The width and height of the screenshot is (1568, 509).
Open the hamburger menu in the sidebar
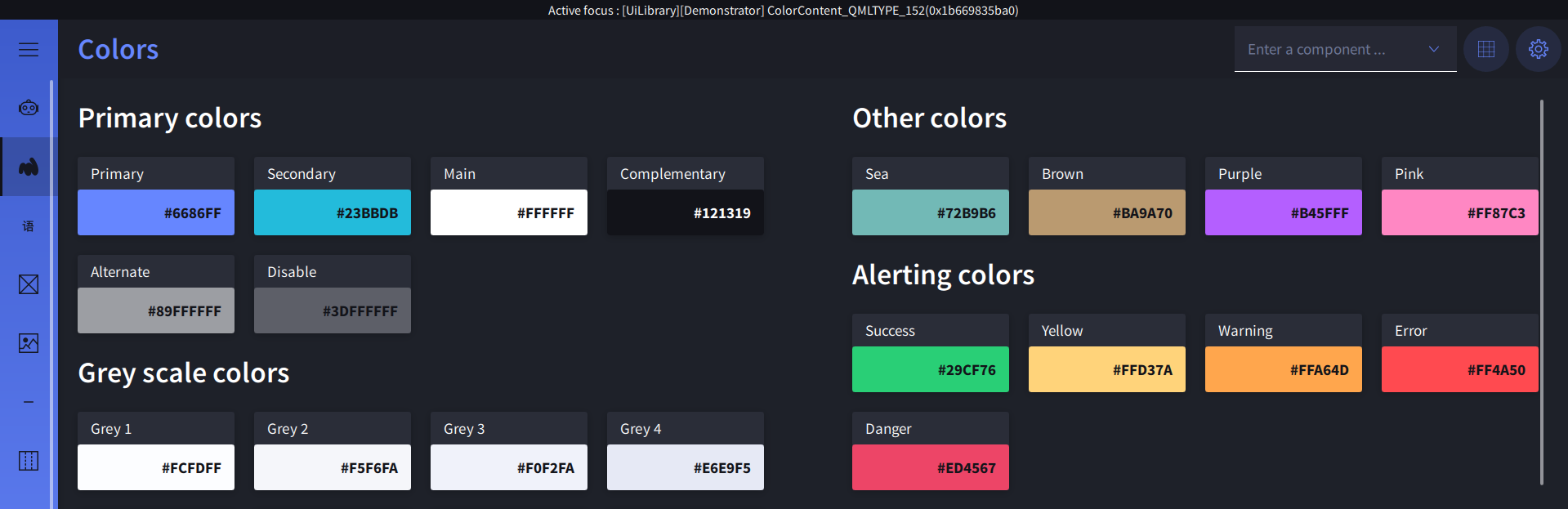29,50
